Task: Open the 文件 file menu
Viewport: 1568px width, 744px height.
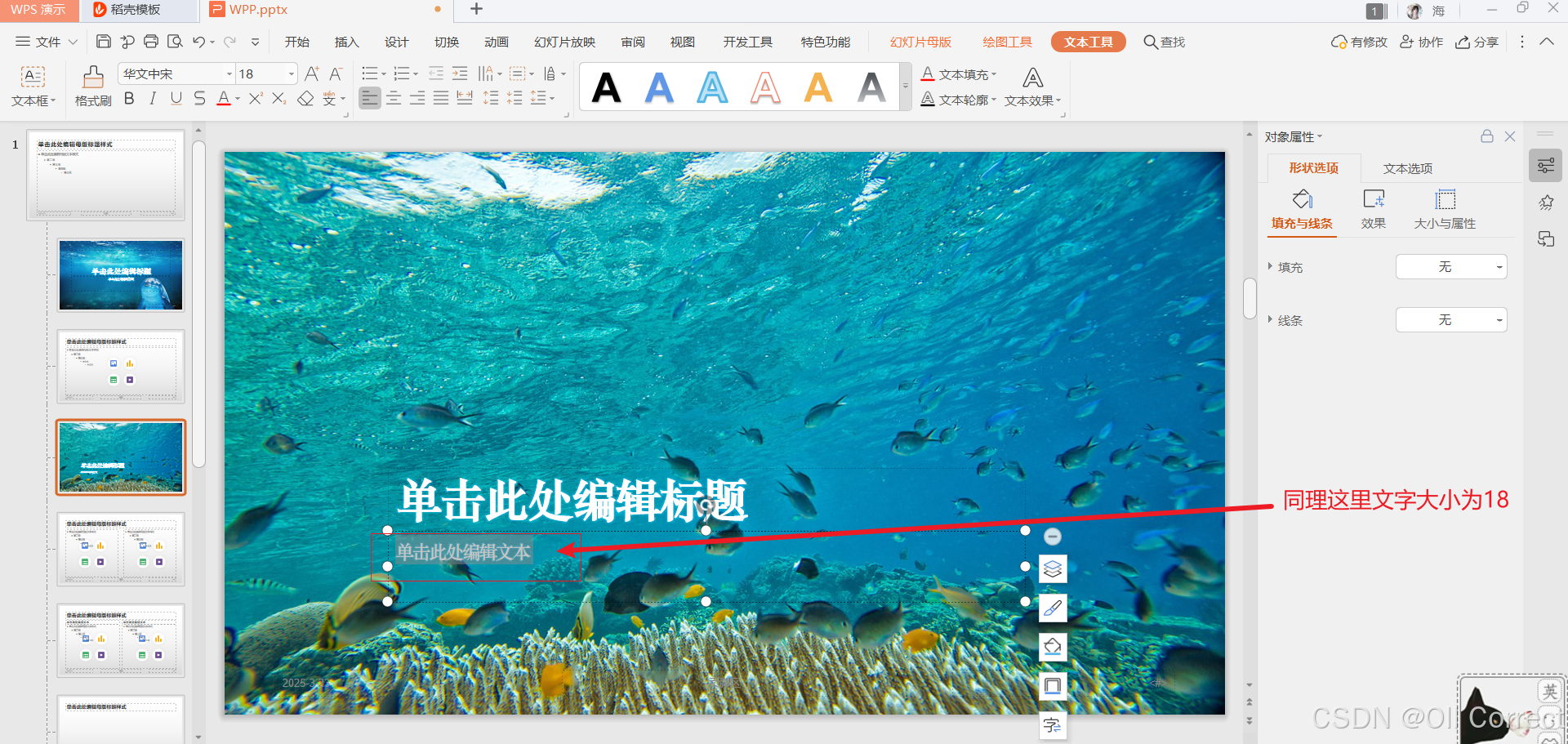Action: click(x=47, y=42)
